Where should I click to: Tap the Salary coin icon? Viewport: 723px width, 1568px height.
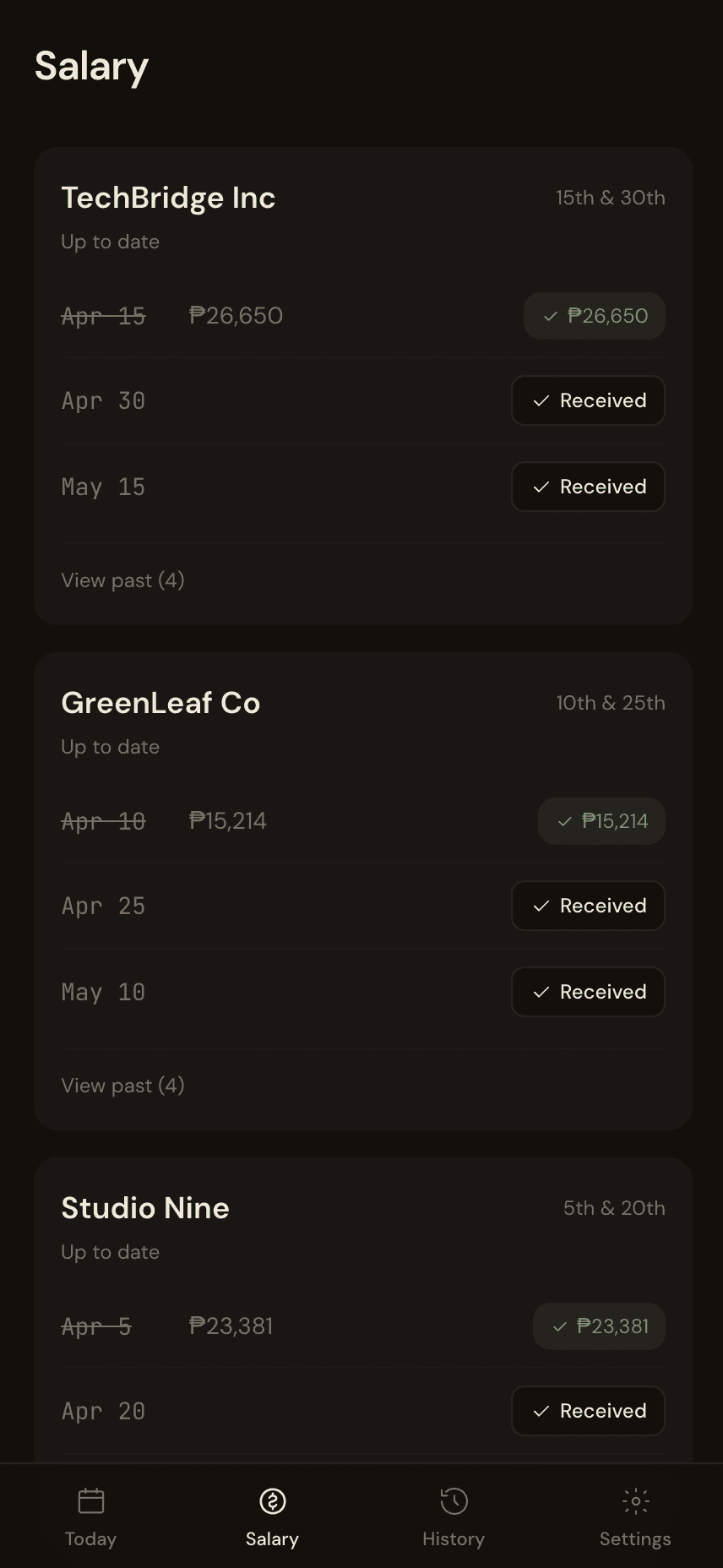tap(272, 1501)
